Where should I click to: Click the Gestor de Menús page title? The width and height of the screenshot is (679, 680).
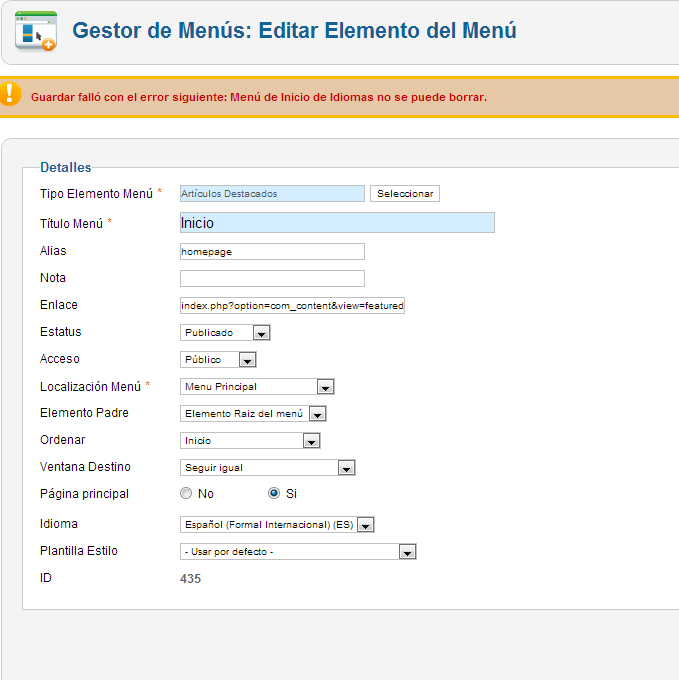(x=294, y=31)
